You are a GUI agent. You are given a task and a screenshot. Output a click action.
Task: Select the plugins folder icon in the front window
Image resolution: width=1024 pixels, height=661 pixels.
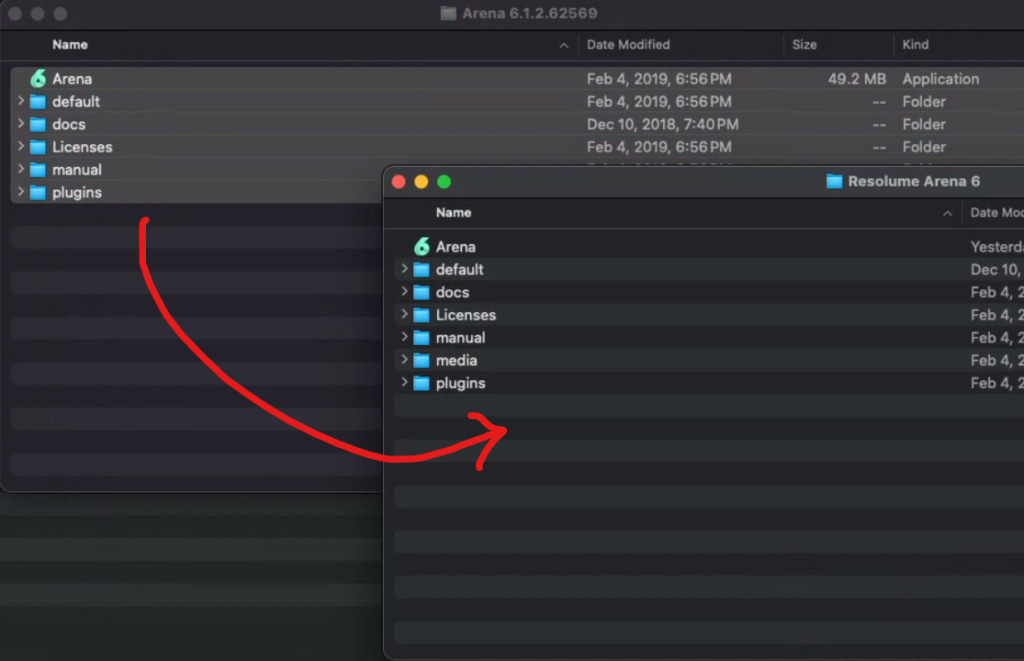pos(421,384)
